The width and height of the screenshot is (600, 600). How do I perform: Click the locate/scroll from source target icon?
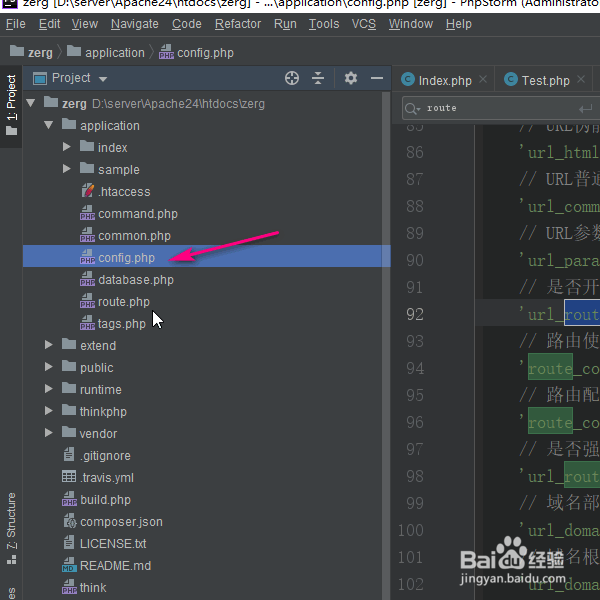pyautogui.click(x=292, y=78)
